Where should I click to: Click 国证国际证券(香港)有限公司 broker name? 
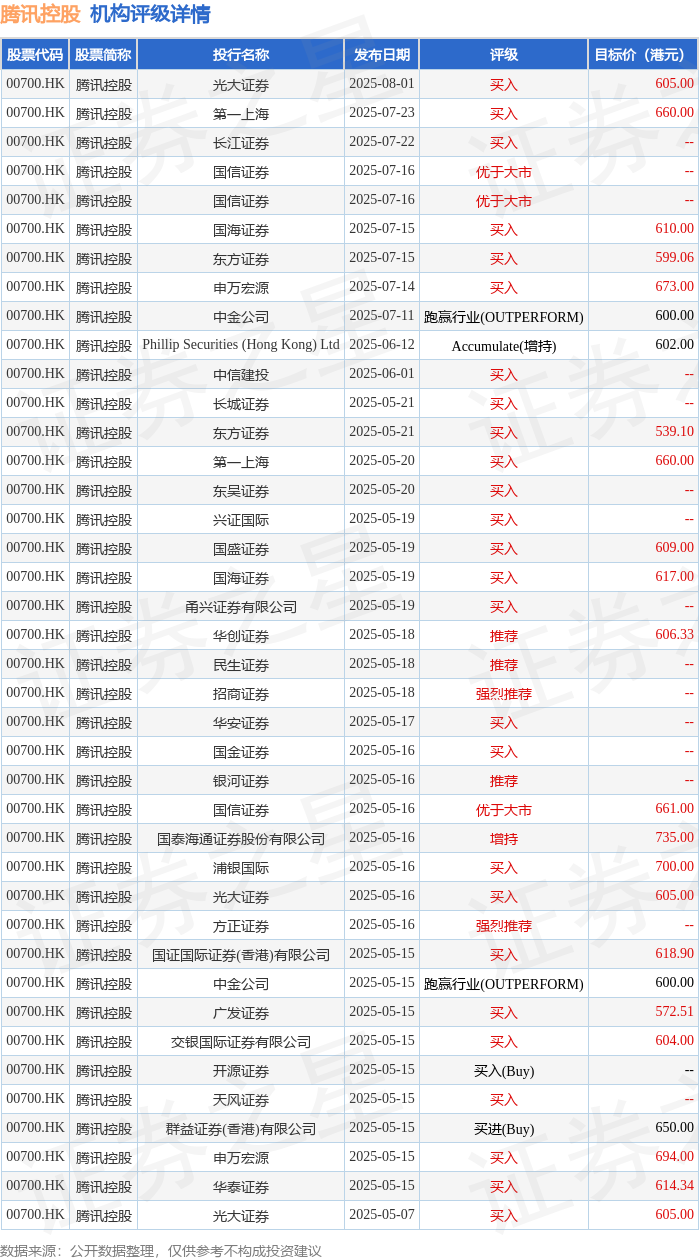click(x=241, y=955)
